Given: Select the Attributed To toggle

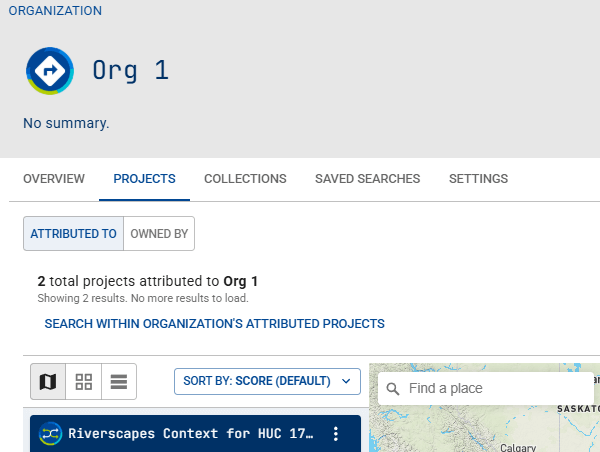Looking at the screenshot, I should 73,234.
